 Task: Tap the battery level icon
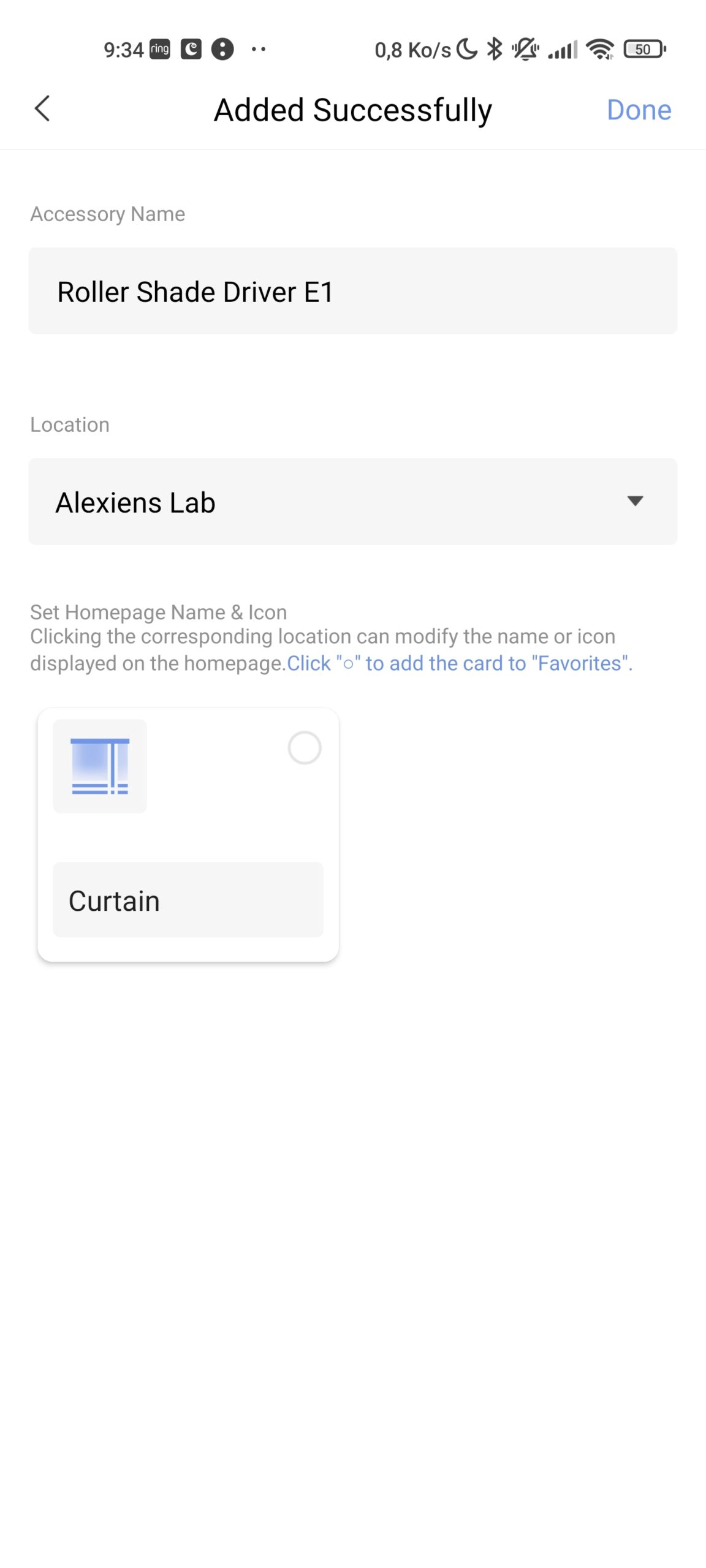(x=645, y=49)
